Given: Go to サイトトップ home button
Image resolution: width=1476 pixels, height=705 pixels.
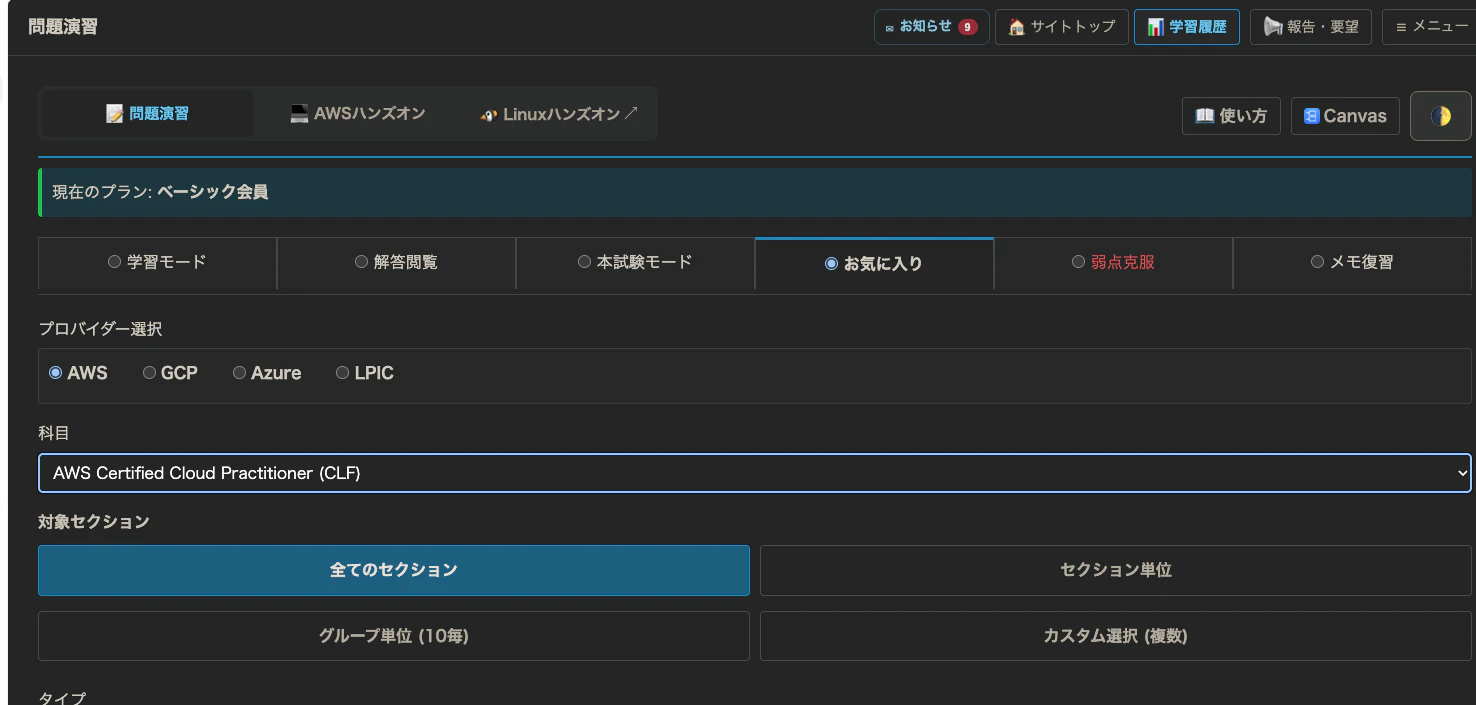Looking at the screenshot, I should coord(1062,27).
